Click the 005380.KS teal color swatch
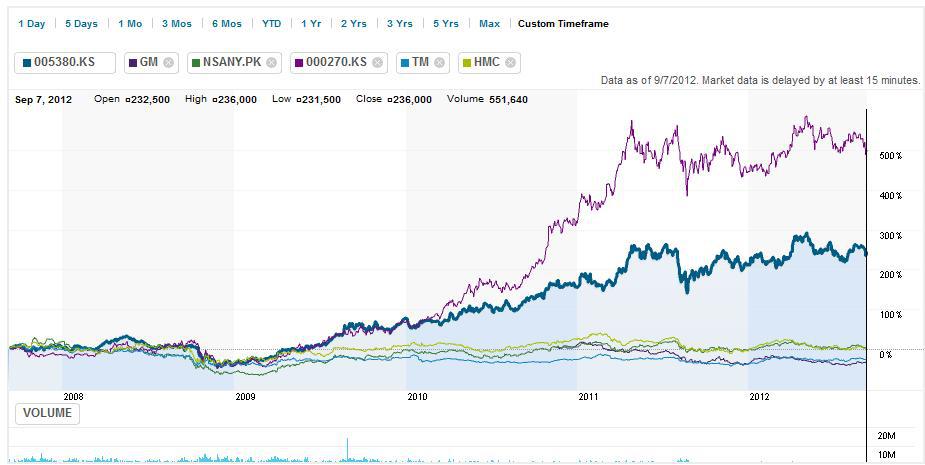Screen dimensions: 925x465 26,62
